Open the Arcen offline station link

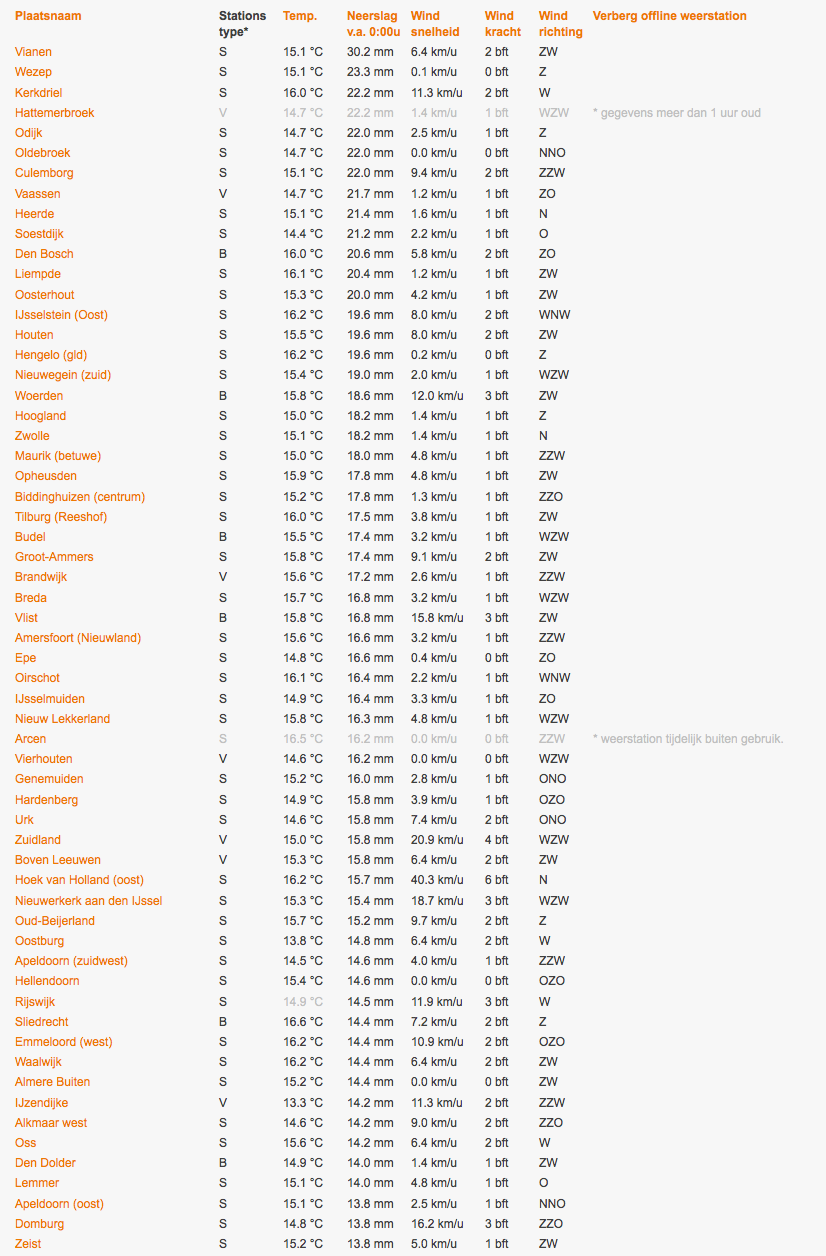[31, 739]
